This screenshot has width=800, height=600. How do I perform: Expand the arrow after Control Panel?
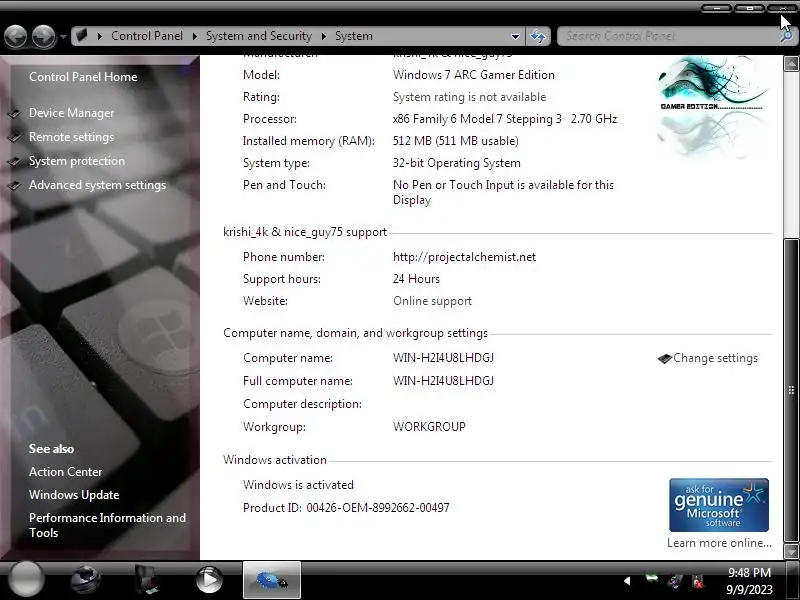coord(195,36)
